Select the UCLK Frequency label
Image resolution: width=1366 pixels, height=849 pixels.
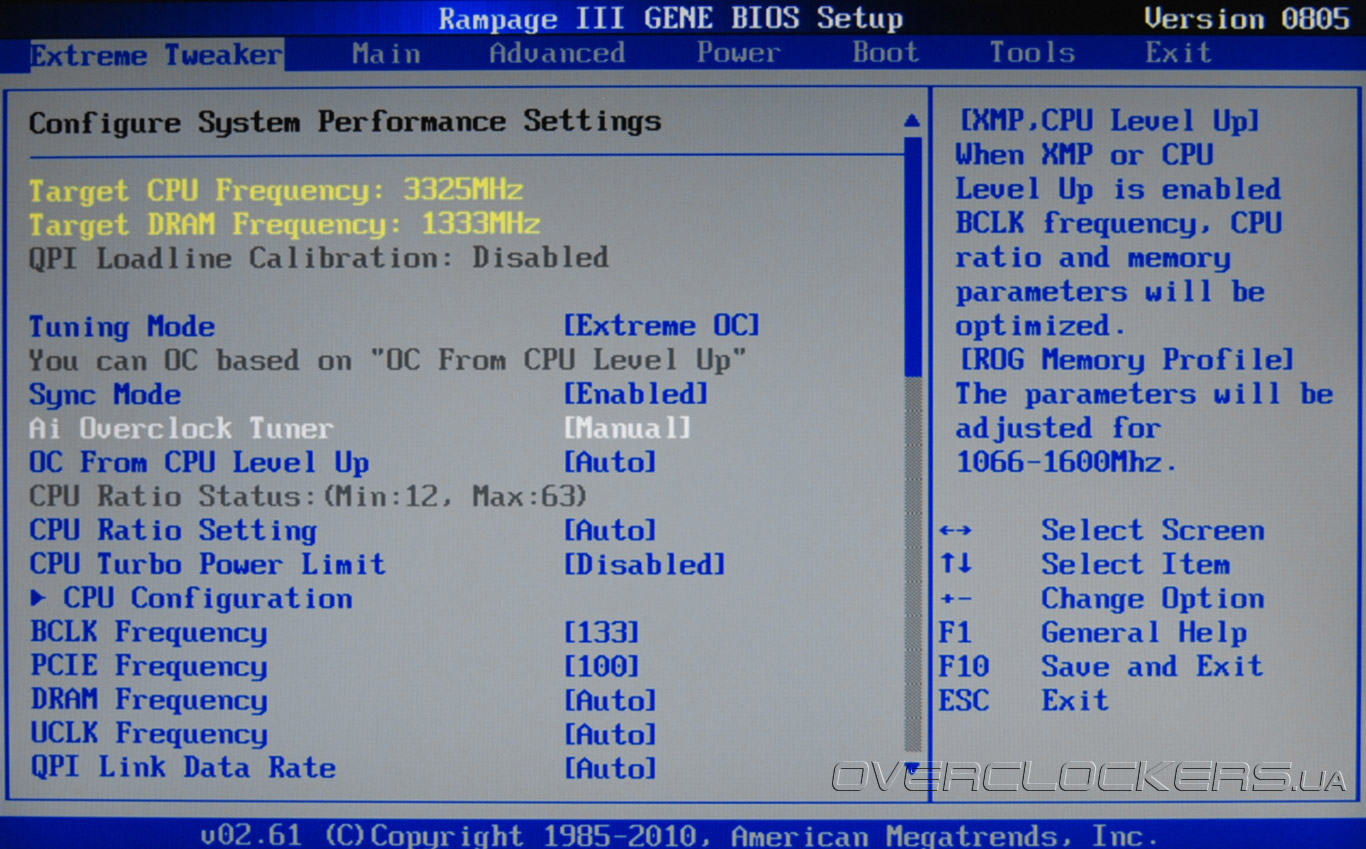point(148,734)
